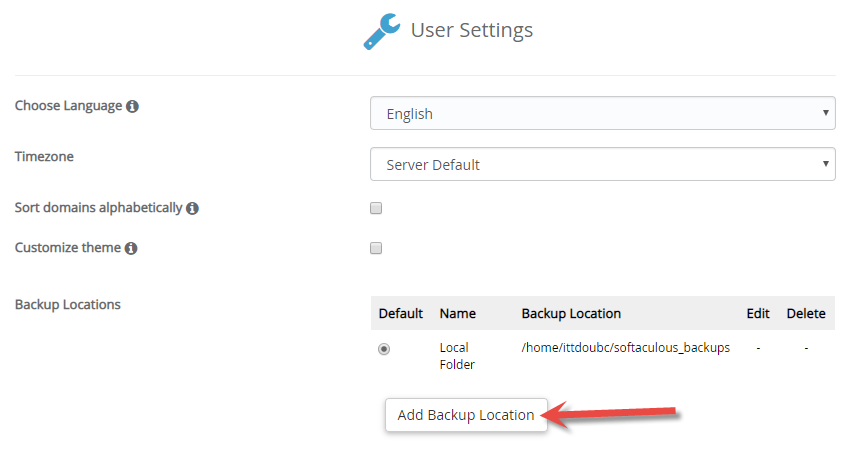The height and width of the screenshot is (450, 850).
Task: Enable the Sort domains alphabetically checkbox
Action: click(376, 208)
